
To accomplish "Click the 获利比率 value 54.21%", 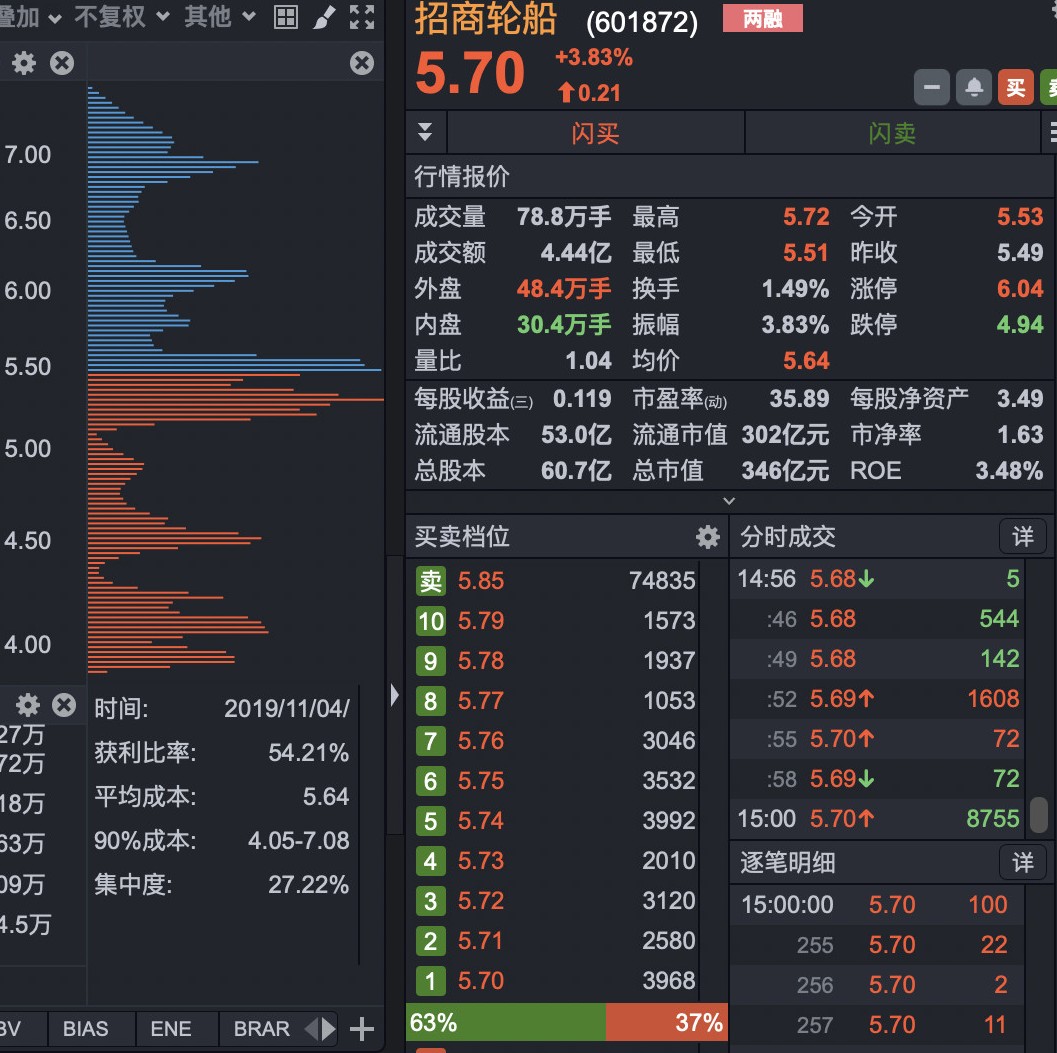I will pos(309,752).
